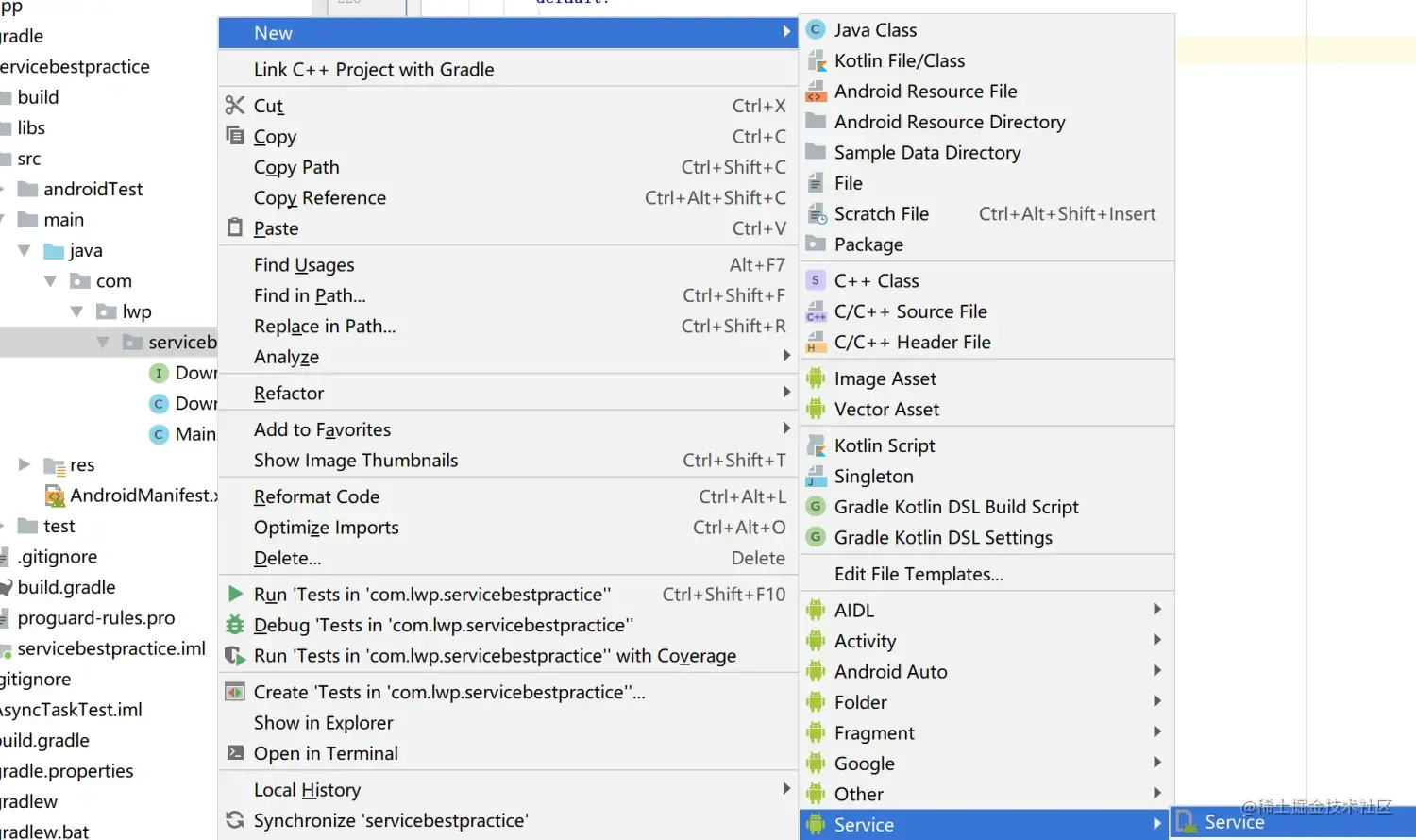The image size is (1416, 840).
Task: Select gradle.properties in project tree
Action: [x=67, y=771]
